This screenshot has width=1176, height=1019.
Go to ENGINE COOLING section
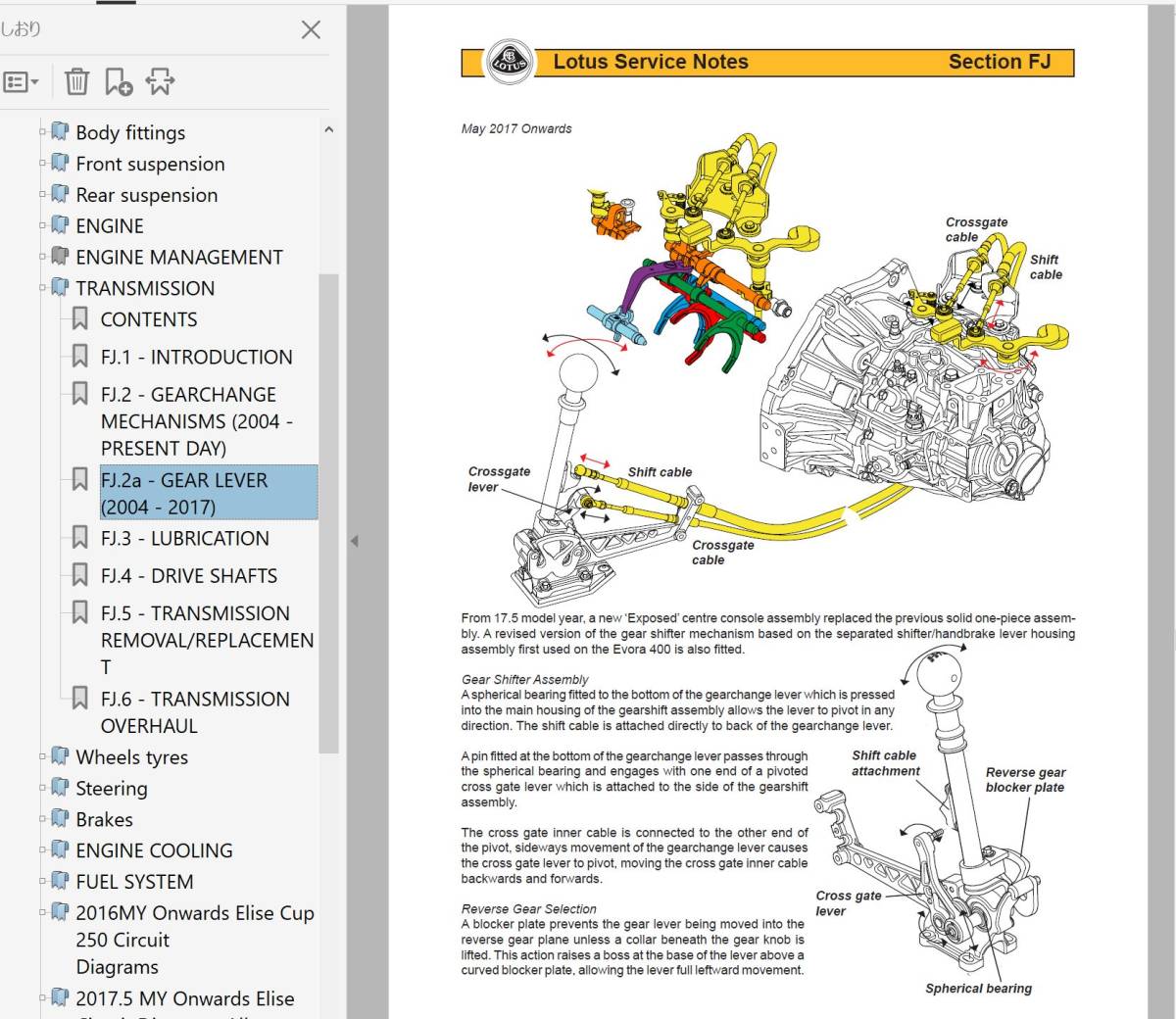[x=154, y=850]
